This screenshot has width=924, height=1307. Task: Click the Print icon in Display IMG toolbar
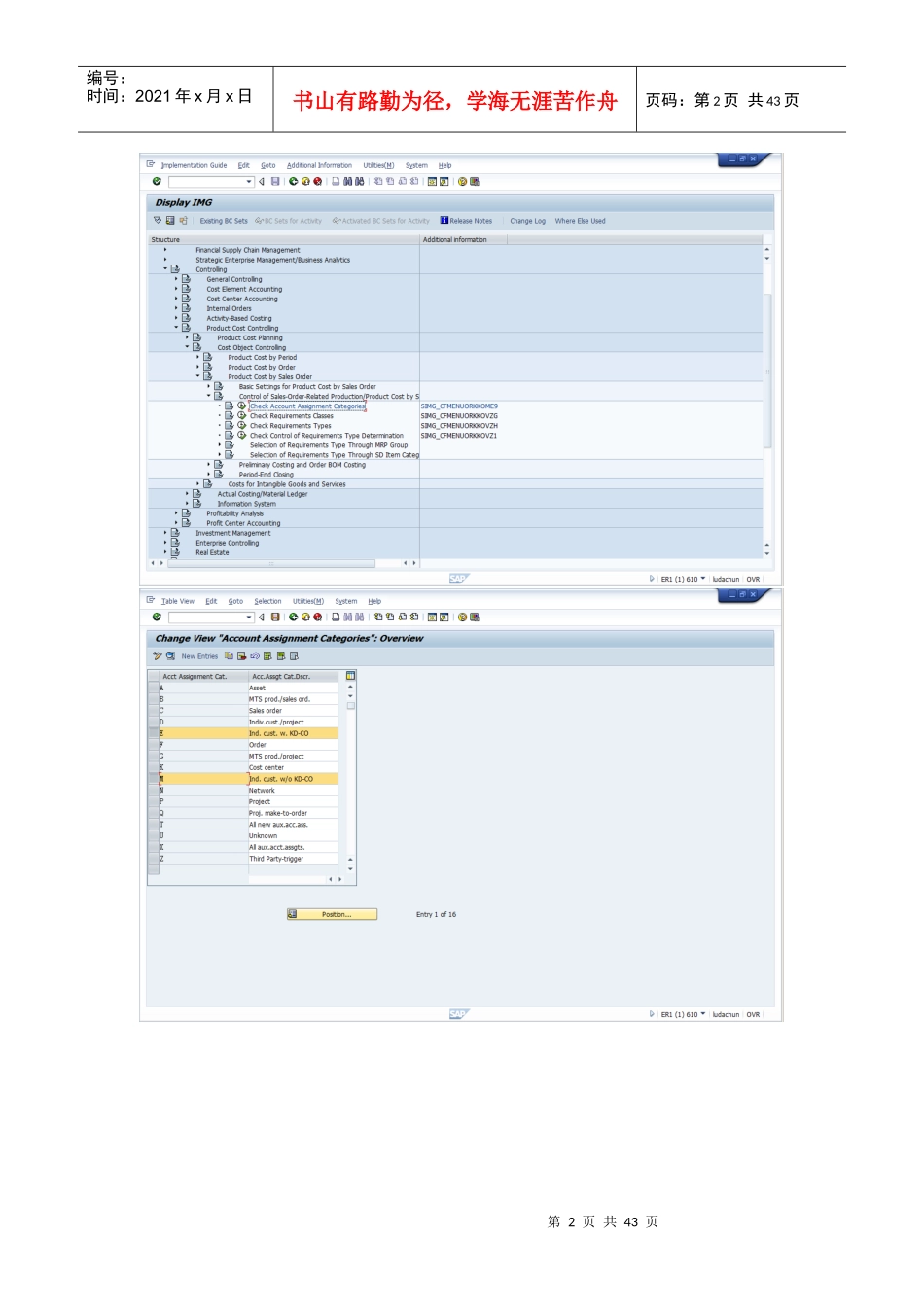336,182
